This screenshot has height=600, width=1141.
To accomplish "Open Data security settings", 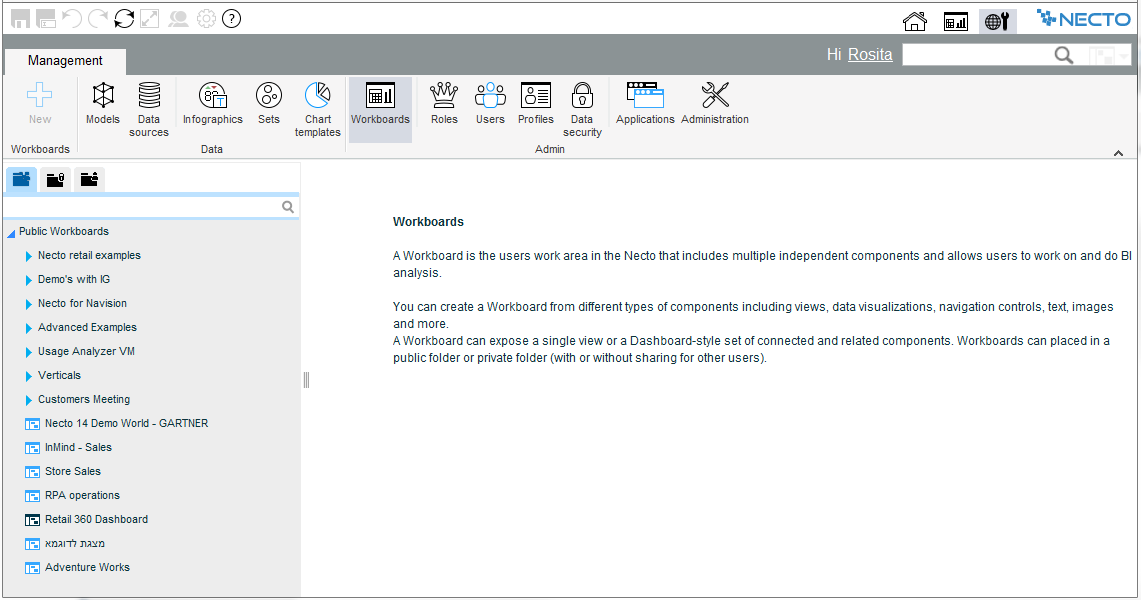I will click(582, 104).
